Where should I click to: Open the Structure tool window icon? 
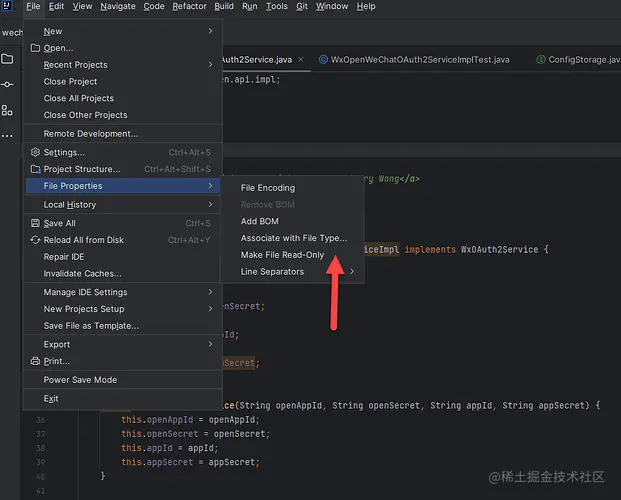tap(7, 110)
